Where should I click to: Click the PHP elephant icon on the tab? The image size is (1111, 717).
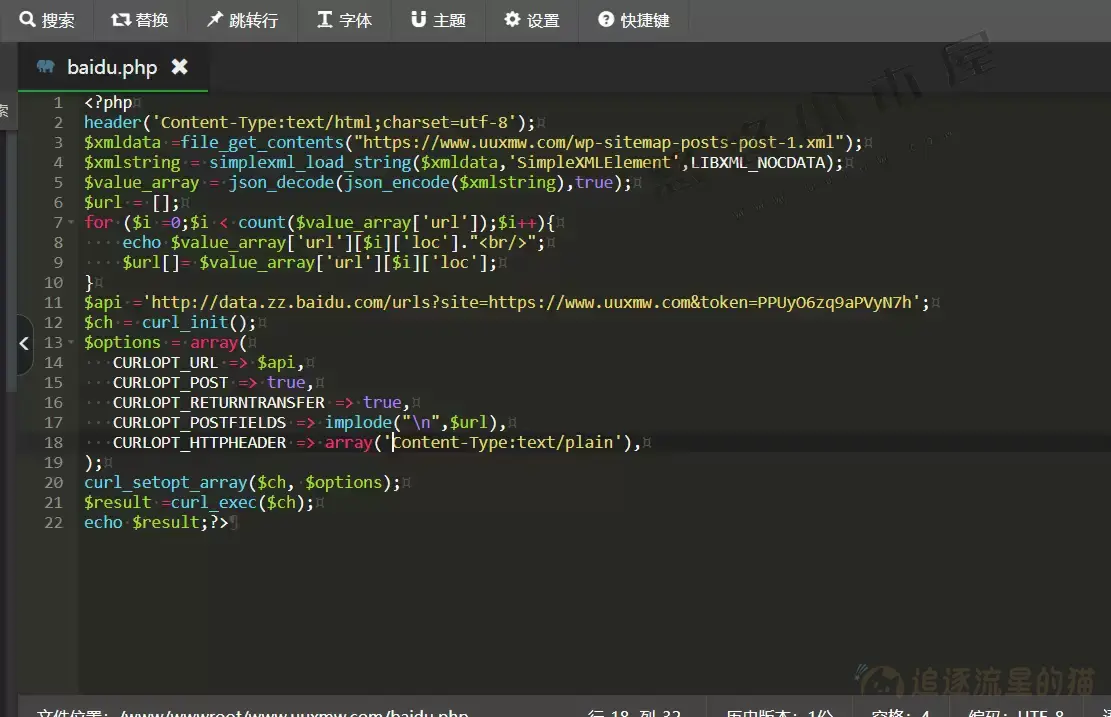46,67
